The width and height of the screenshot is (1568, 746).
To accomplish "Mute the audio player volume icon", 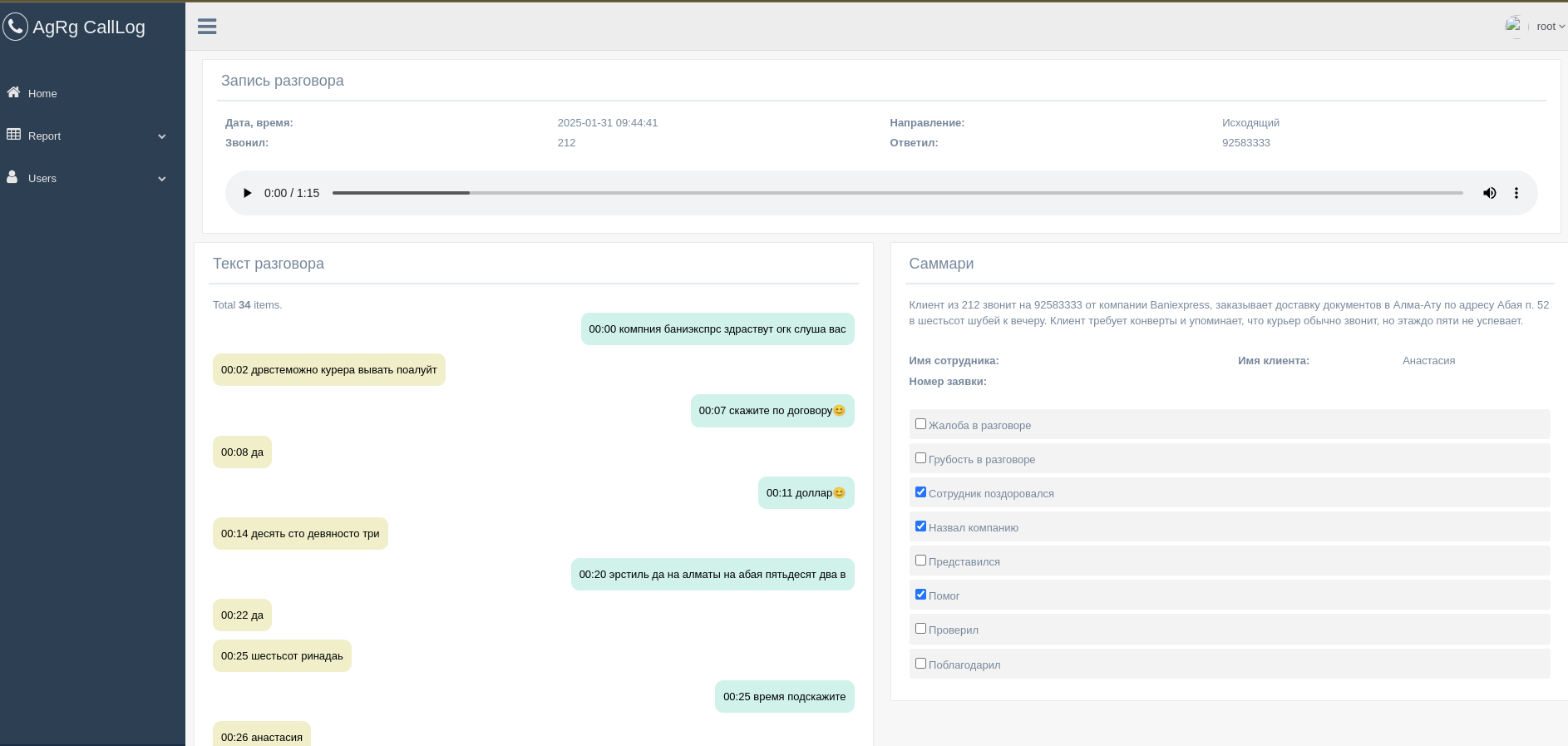I will coord(1489,193).
